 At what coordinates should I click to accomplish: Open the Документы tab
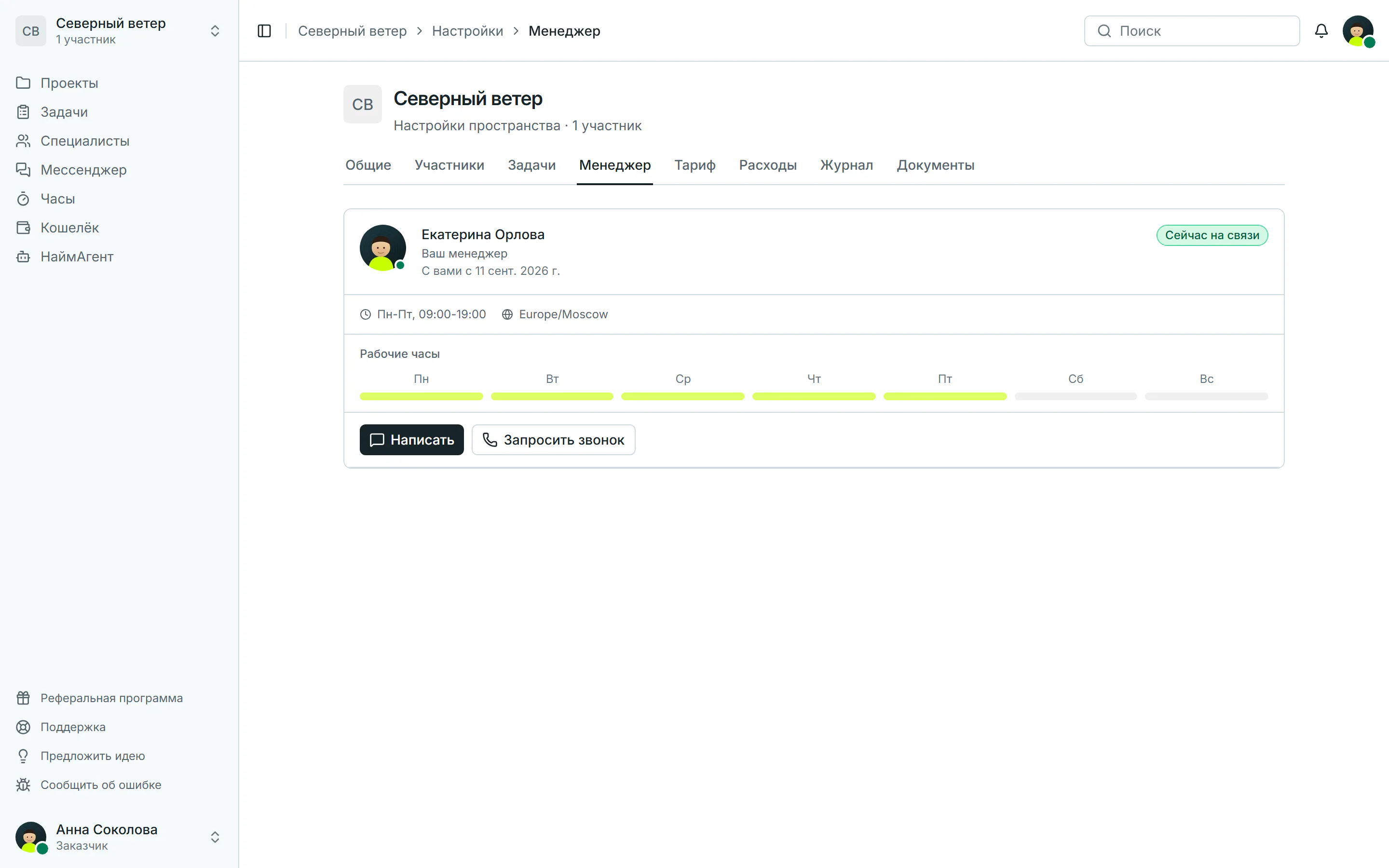click(x=936, y=165)
